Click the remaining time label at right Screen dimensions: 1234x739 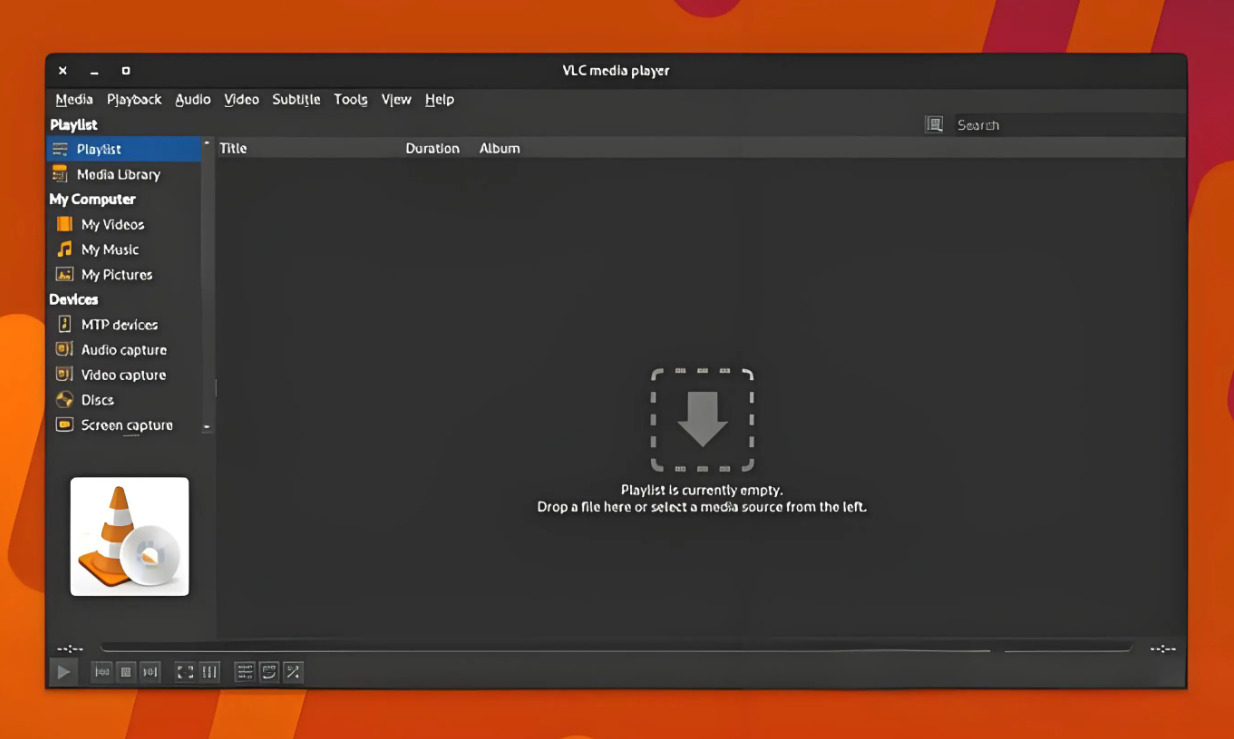pyautogui.click(x=1163, y=649)
